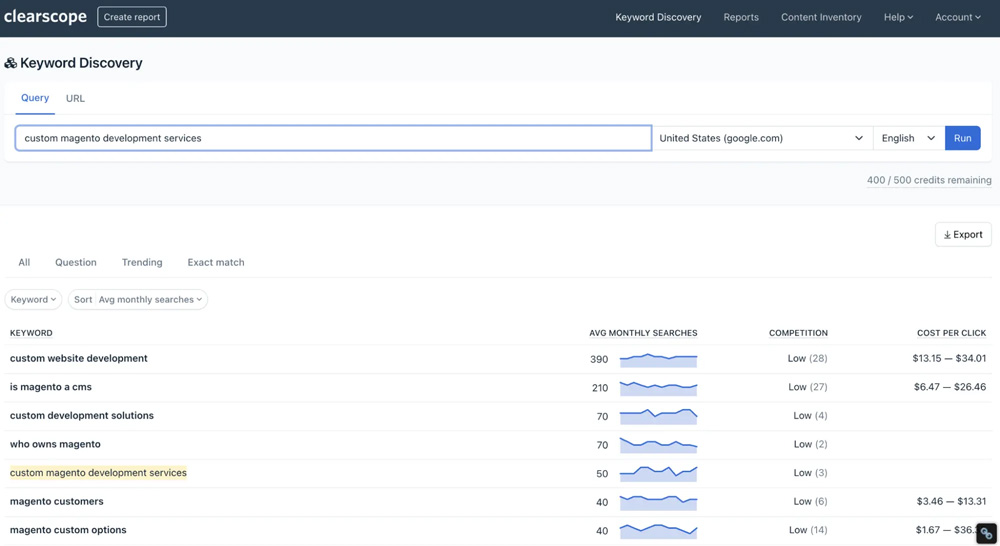Click the trend sparkline for custom website development
The height and width of the screenshot is (546, 1000).
658,358
